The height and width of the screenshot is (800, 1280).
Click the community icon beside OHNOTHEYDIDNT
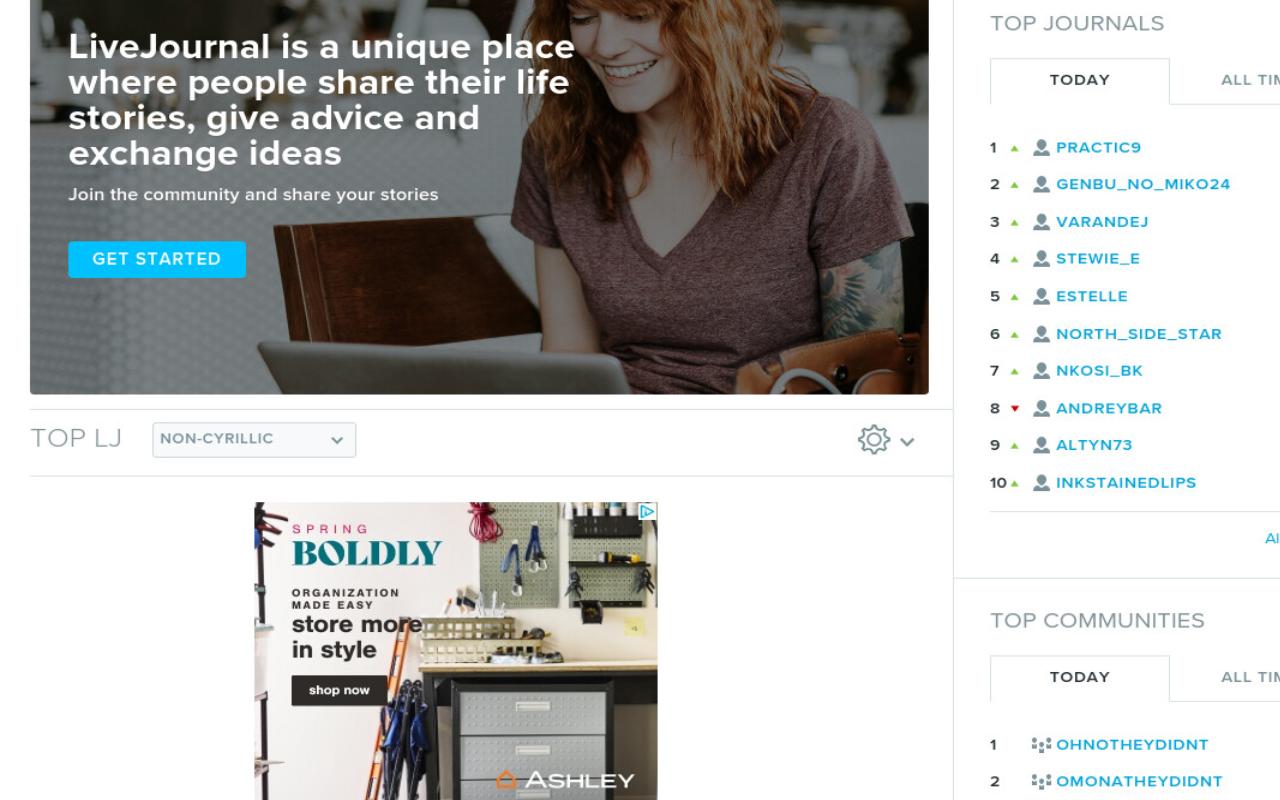pos(1041,745)
